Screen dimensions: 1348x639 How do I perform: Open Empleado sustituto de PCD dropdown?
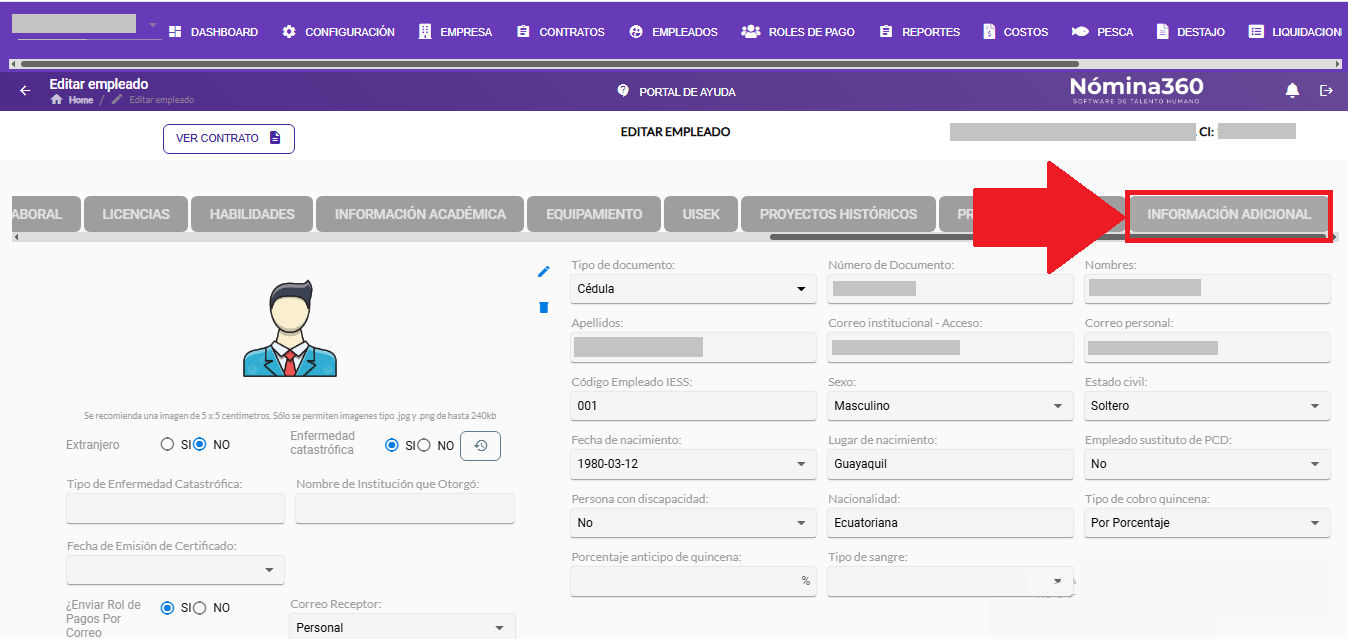click(x=1208, y=464)
